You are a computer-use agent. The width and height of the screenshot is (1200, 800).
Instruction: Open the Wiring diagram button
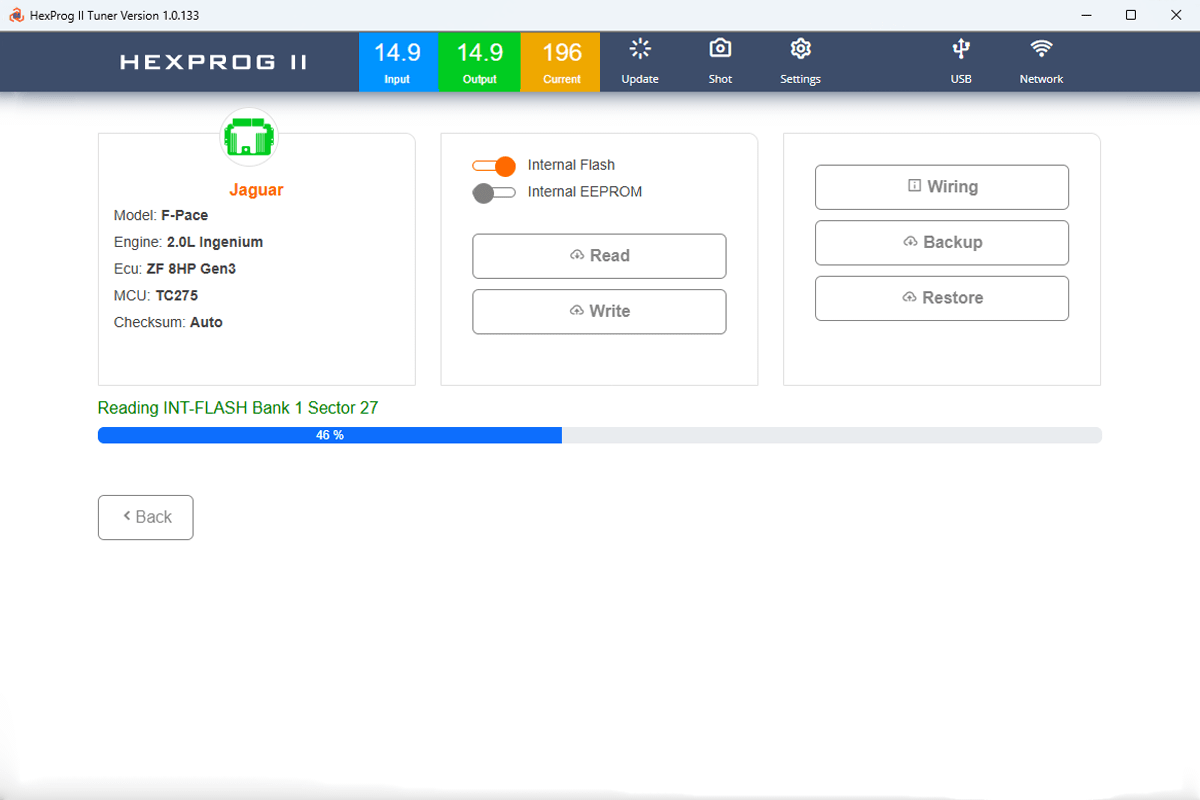[942, 187]
